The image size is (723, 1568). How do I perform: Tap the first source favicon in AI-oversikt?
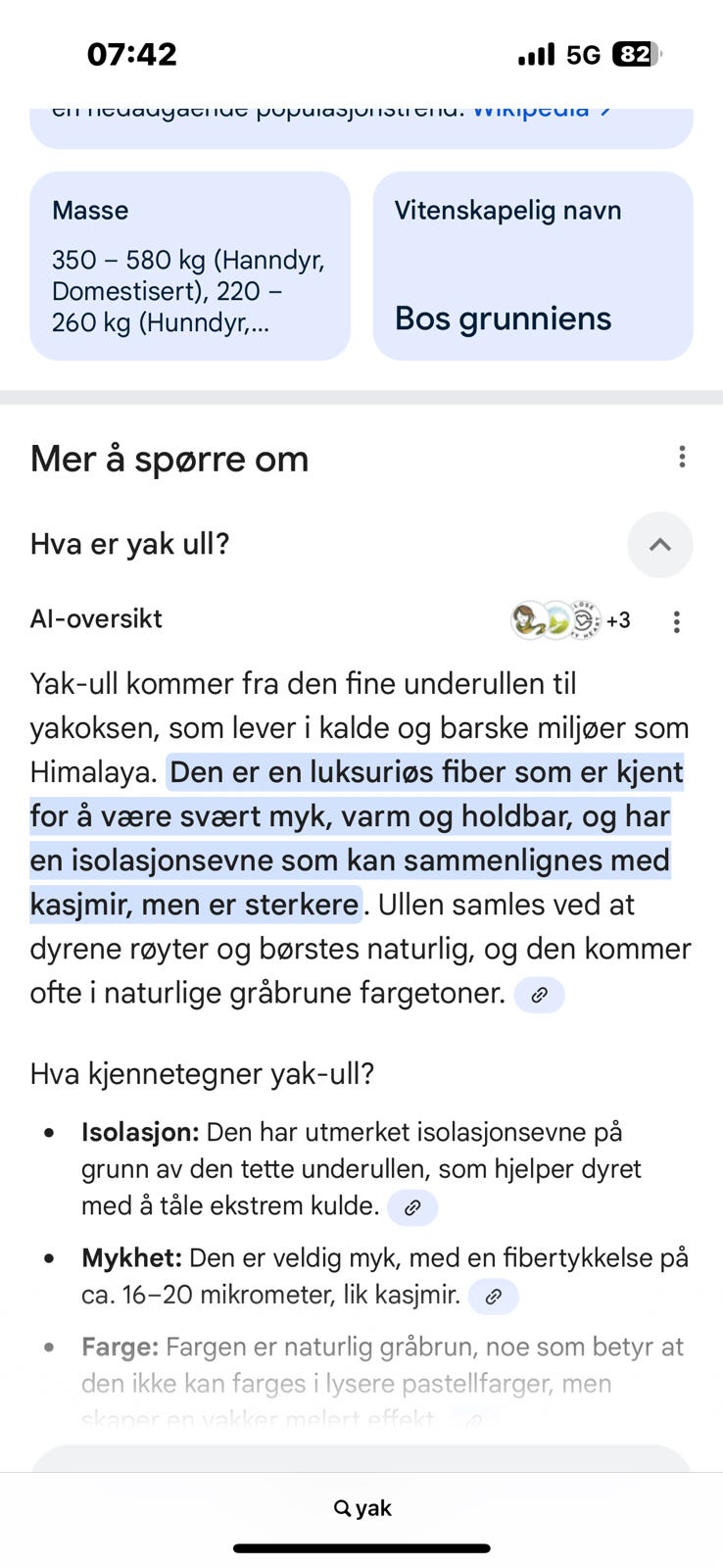pyautogui.click(x=529, y=620)
